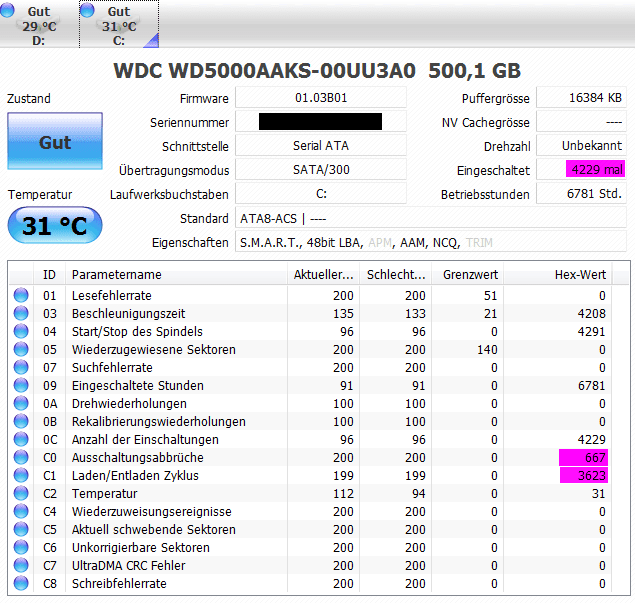Click the highlighted hex value 667
This screenshot has width=635, height=603.
pyautogui.click(x=583, y=458)
